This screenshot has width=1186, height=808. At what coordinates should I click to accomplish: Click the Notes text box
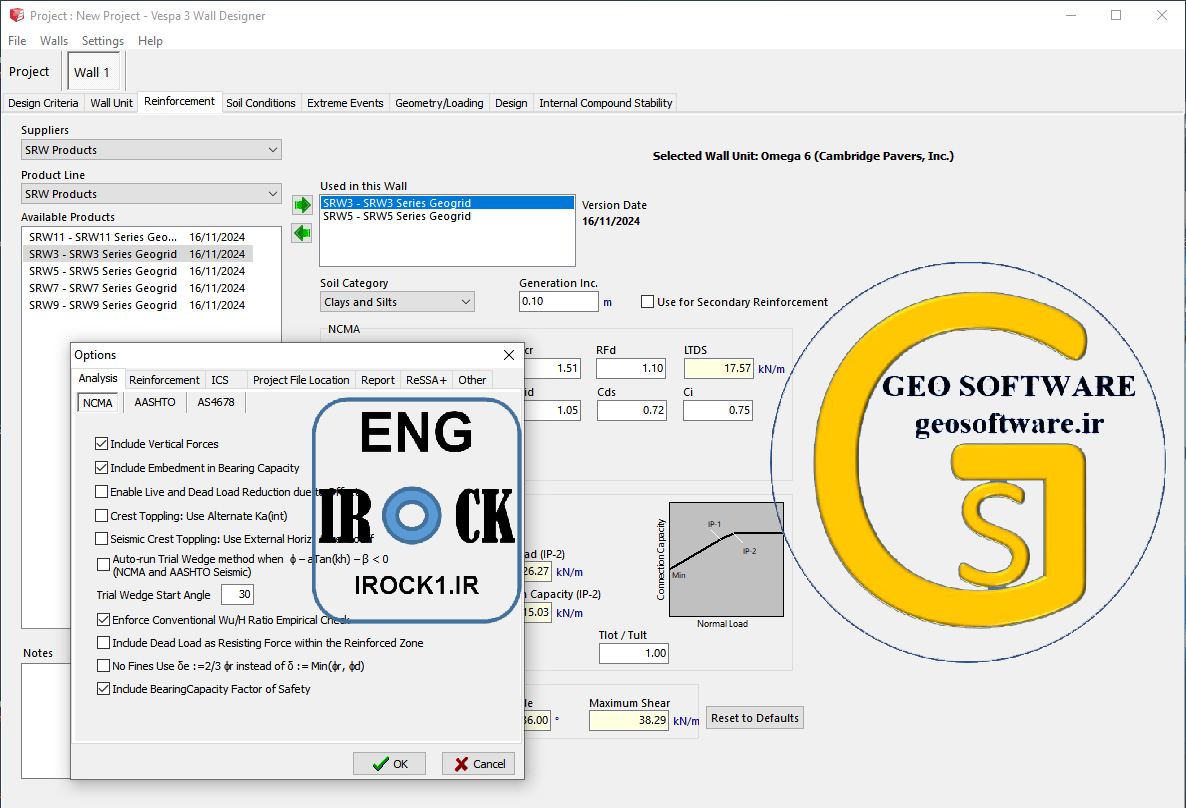click(x=46, y=721)
